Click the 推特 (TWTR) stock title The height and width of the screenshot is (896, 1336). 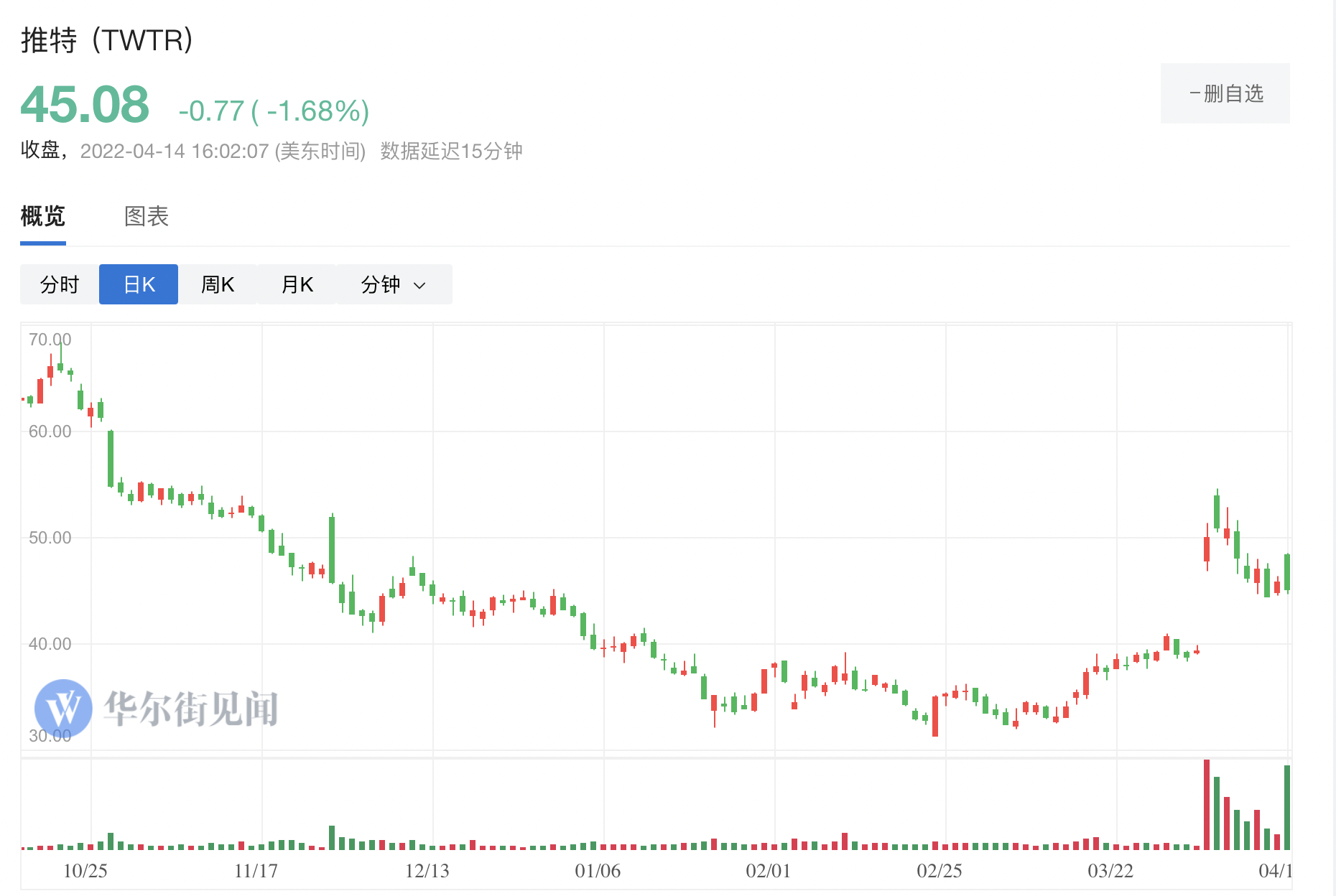(x=107, y=40)
